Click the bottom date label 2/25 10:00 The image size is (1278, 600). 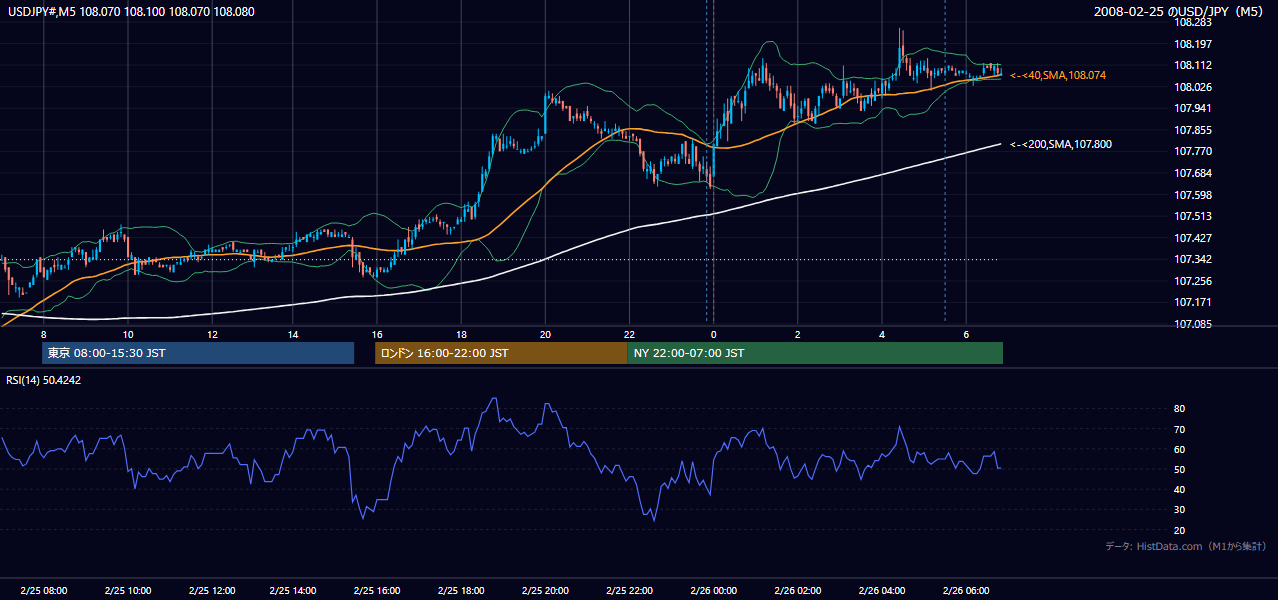[x=127, y=591]
